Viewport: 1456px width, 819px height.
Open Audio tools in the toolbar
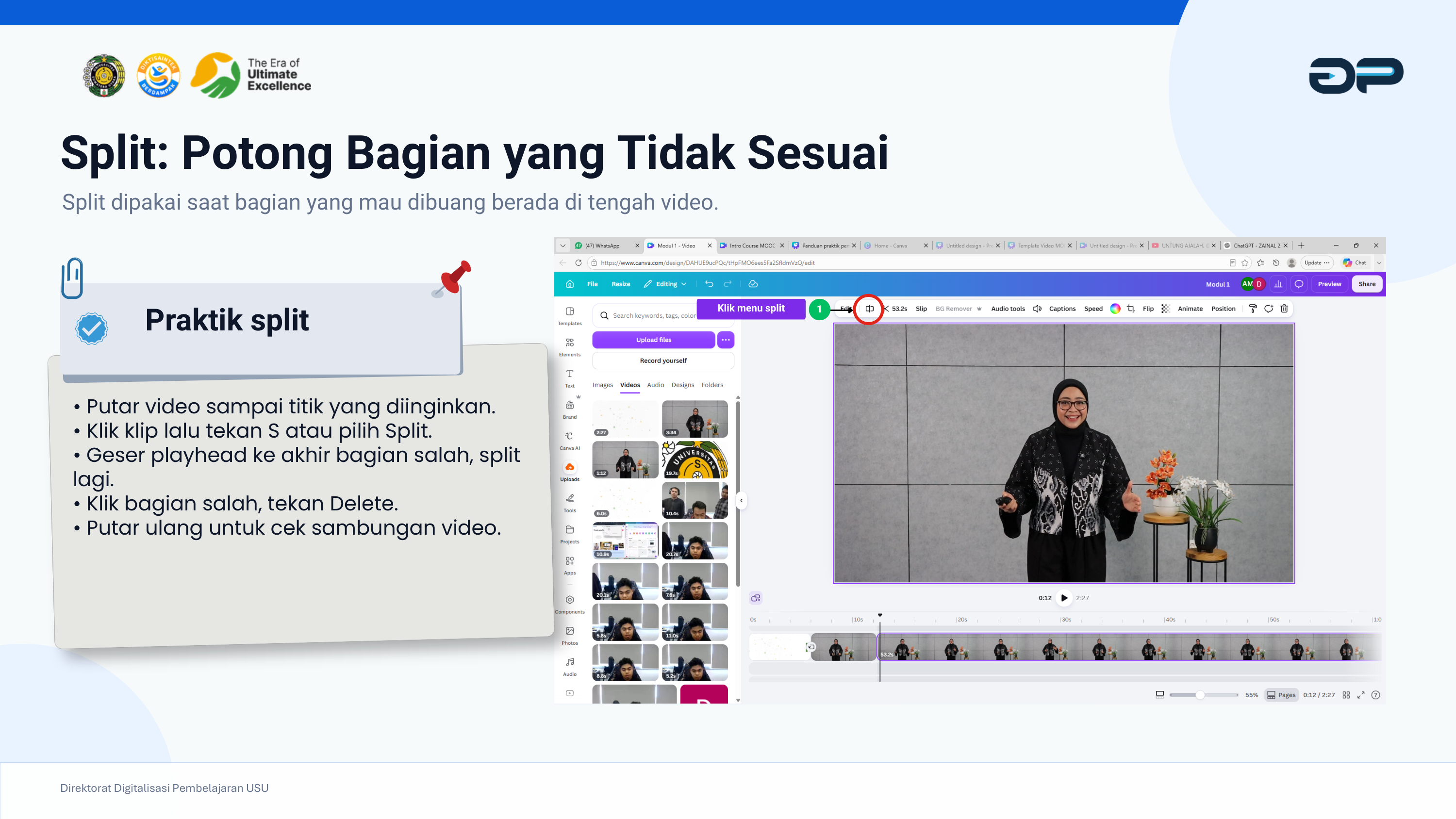pos(1008,309)
